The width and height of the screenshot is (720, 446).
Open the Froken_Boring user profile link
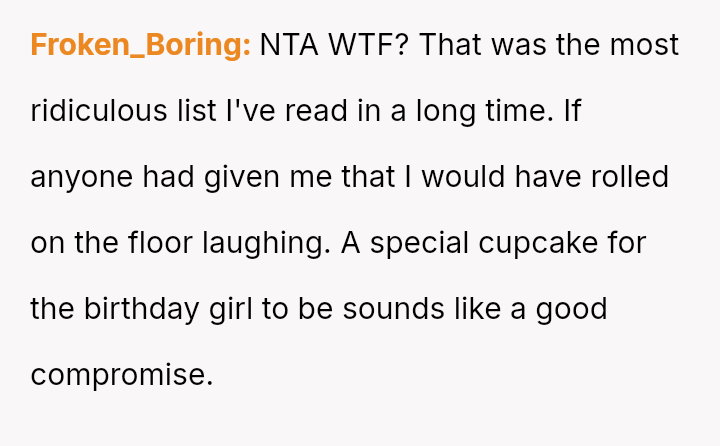pos(141,46)
